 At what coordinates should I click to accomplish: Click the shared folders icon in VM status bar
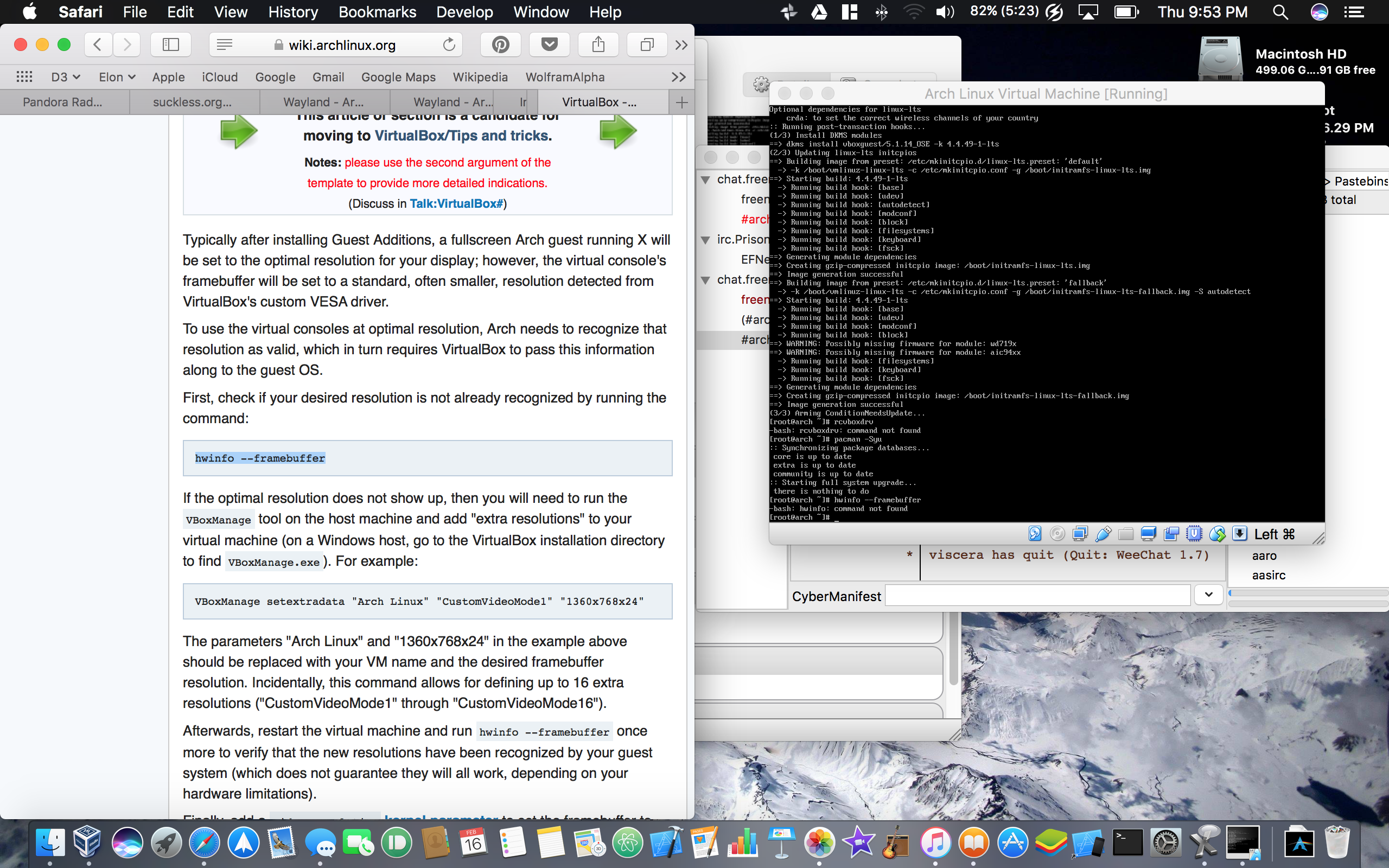[1126, 534]
